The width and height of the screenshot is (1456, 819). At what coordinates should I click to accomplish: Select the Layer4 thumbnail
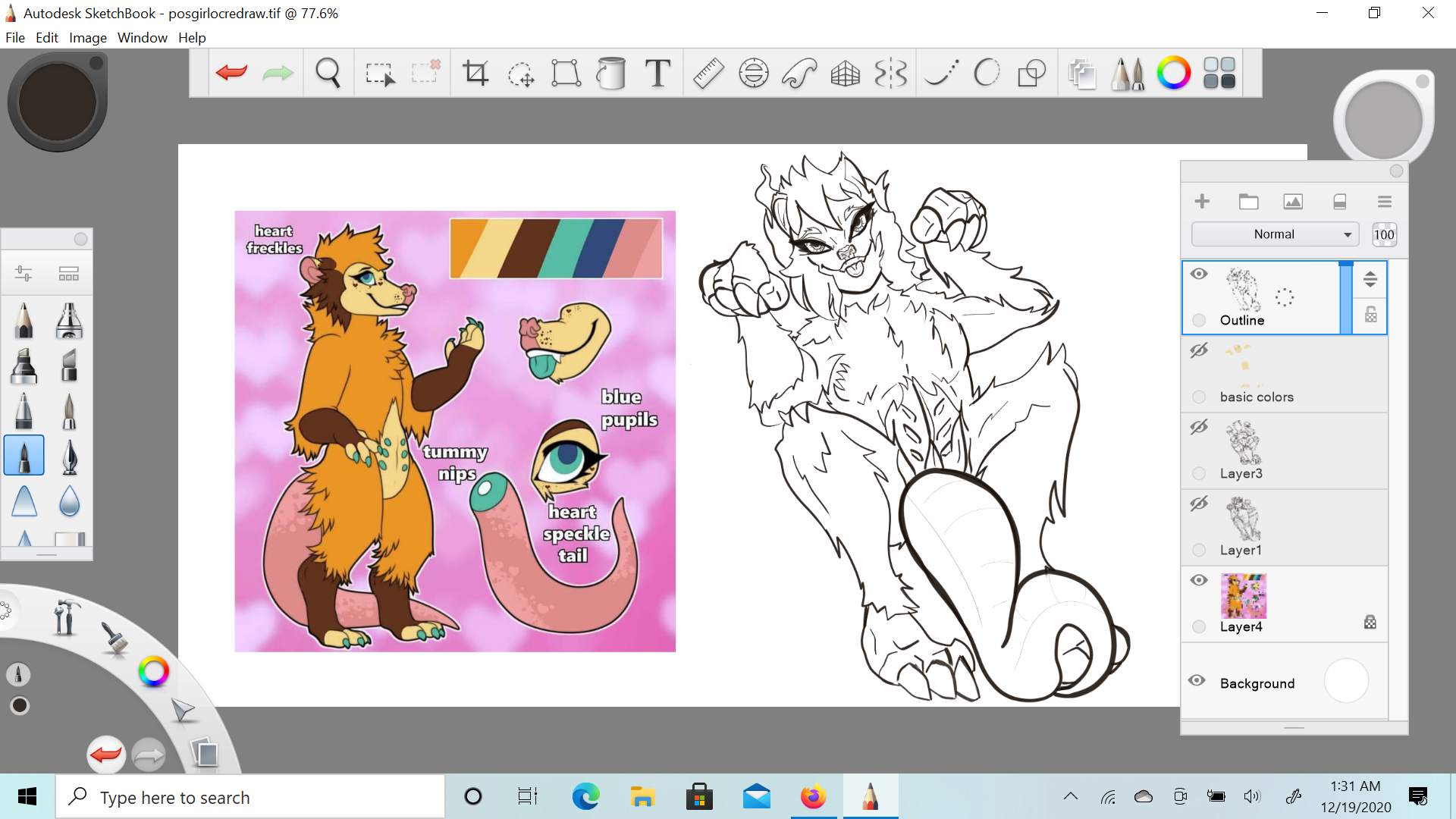1243,596
